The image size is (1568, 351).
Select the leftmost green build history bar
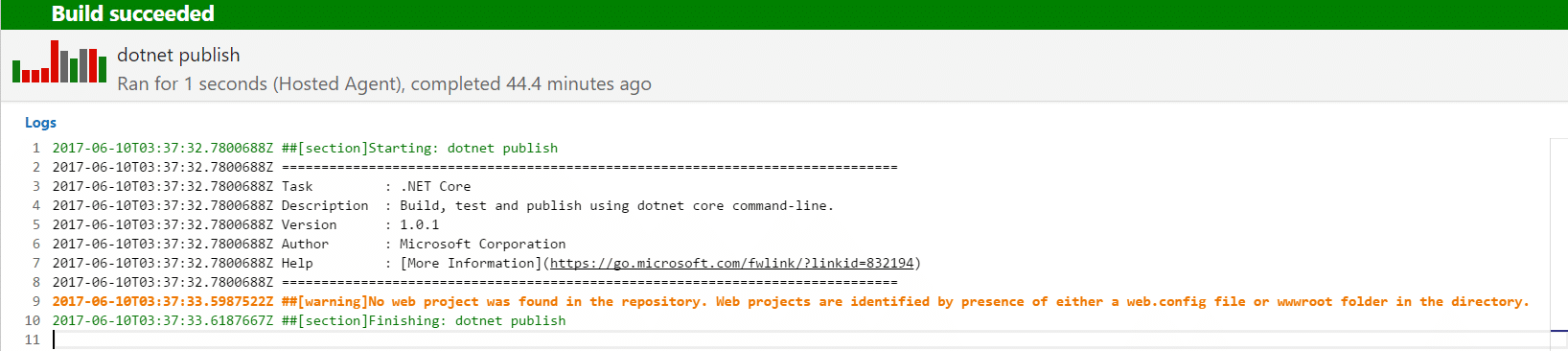coord(16,71)
